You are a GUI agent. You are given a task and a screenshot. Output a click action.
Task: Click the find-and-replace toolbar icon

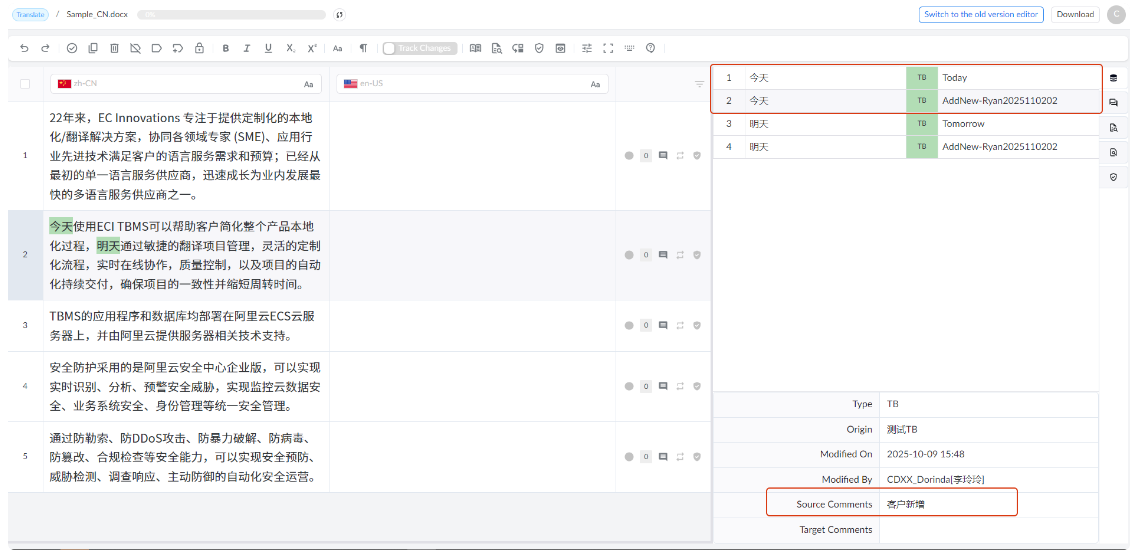(x=517, y=48)
